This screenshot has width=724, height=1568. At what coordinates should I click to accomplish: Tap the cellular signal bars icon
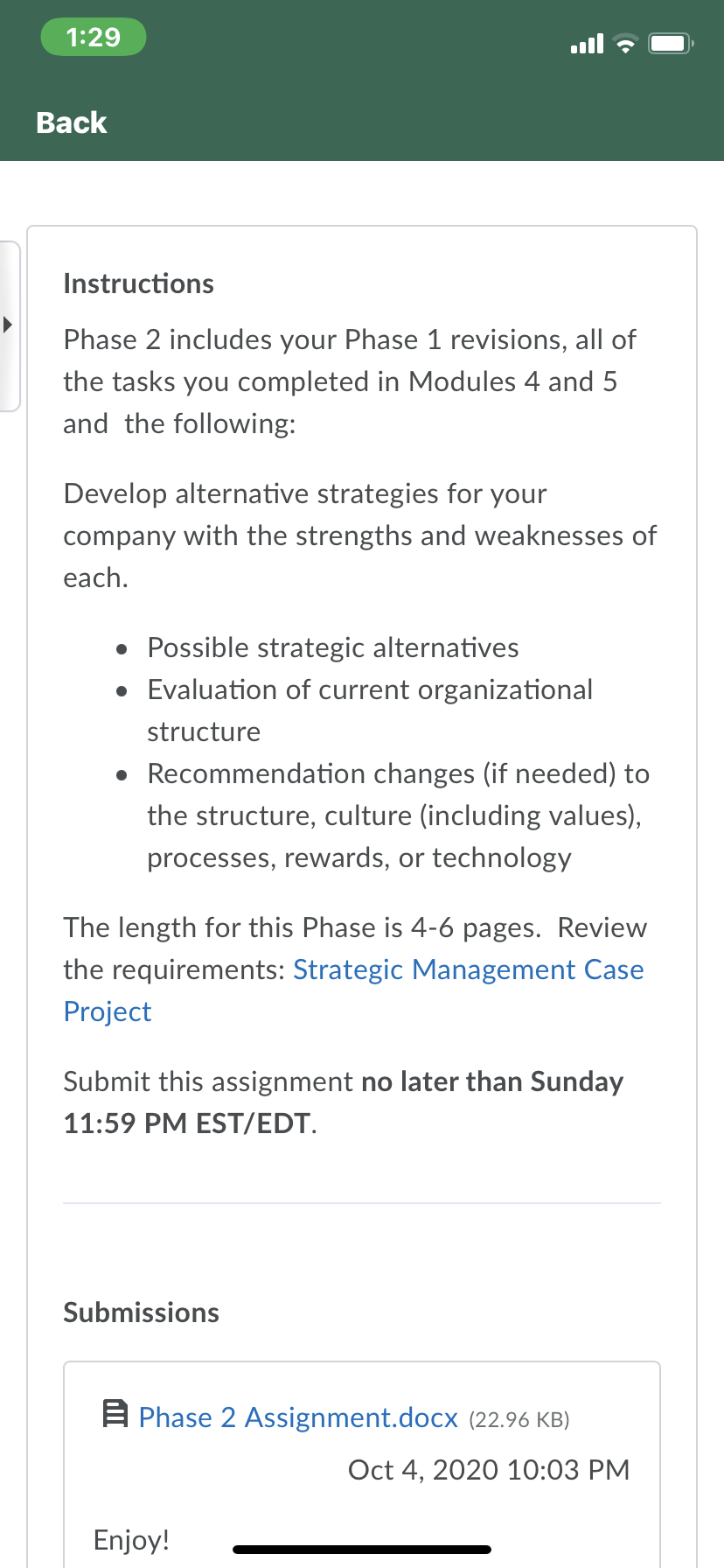tap(587, 43)
